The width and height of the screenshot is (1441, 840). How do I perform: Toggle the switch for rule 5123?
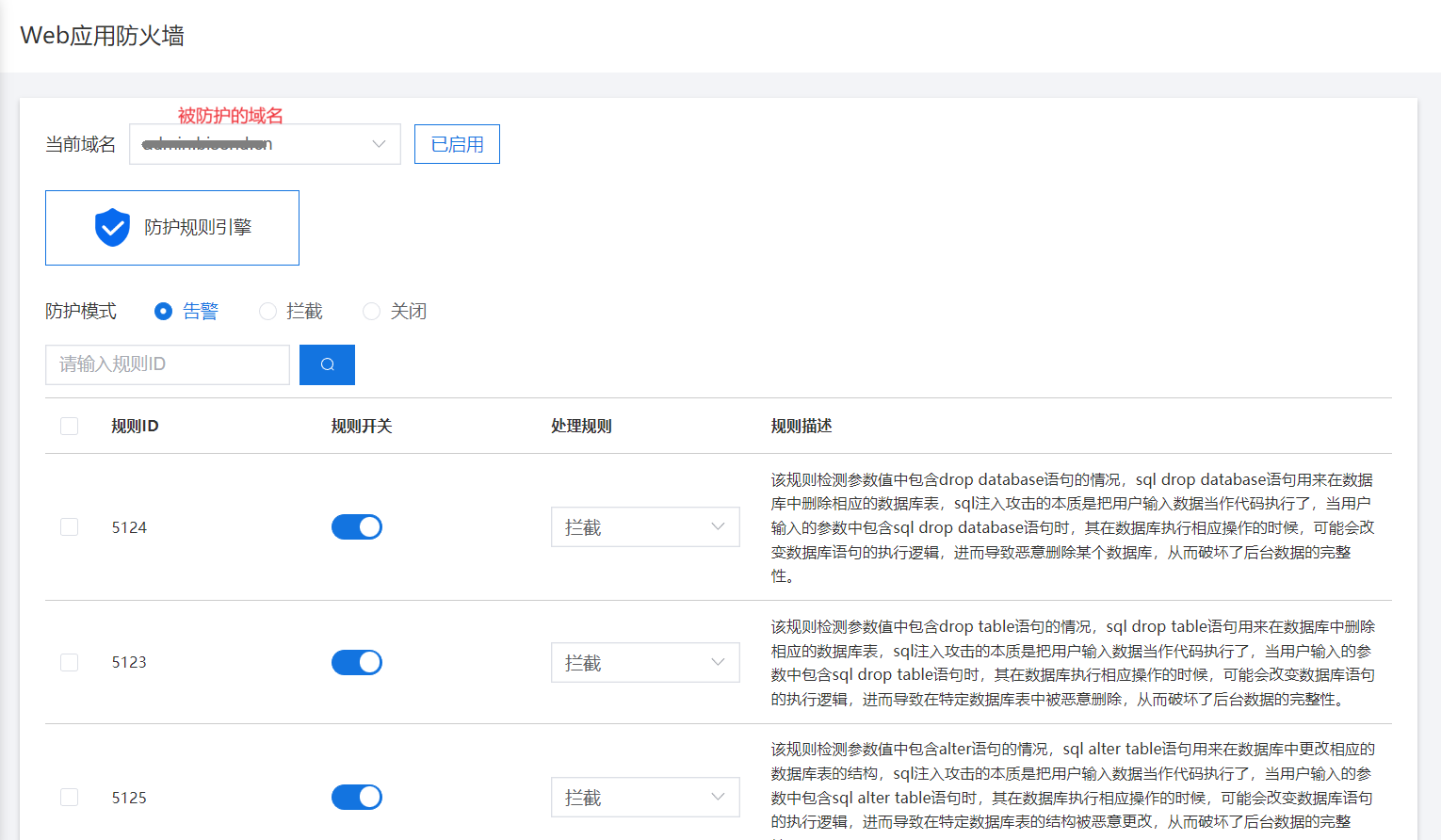click(357, 662)
